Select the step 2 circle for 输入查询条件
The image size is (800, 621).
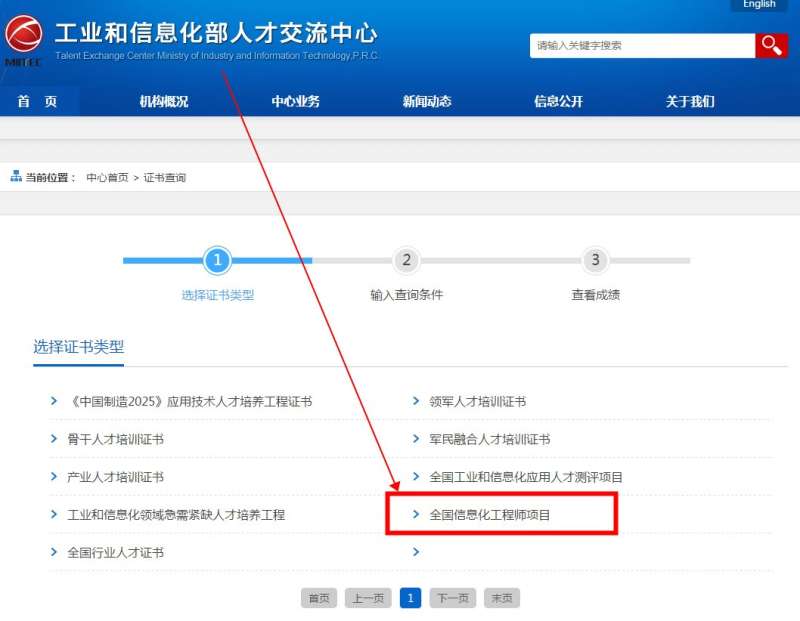406,259
